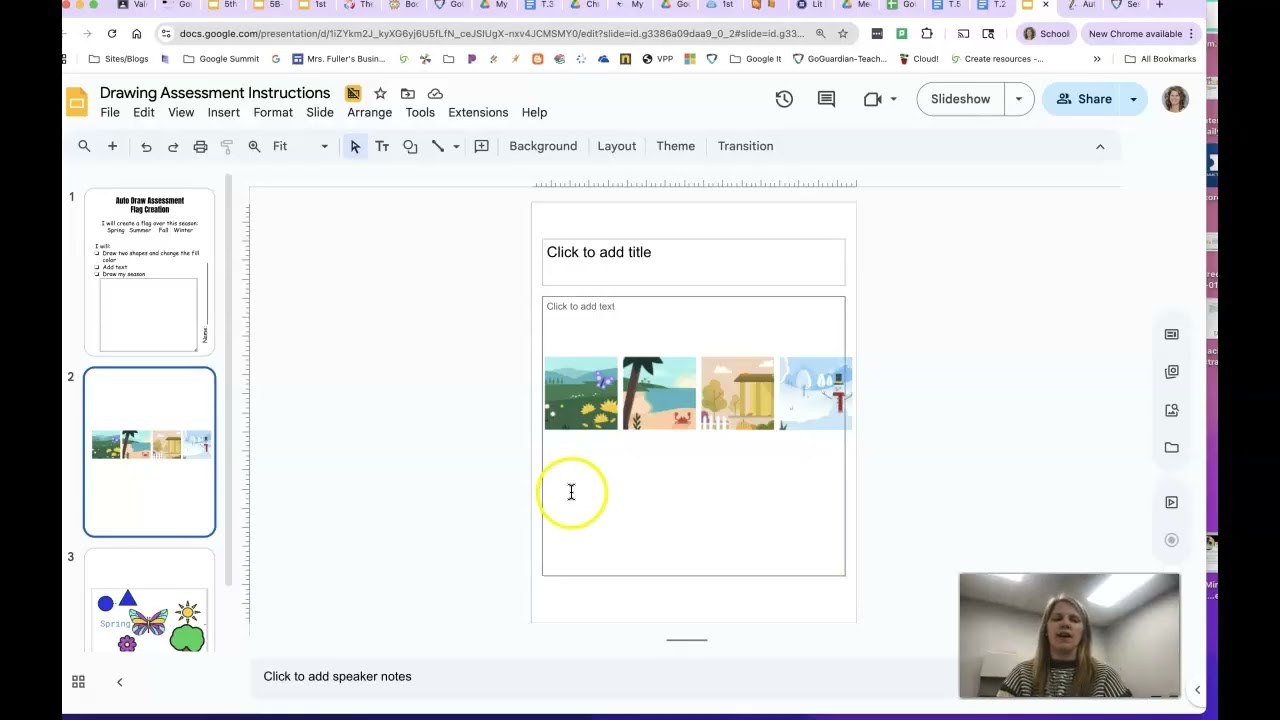Open the File menu
This screenshot has width=1280, height=720.
point(110,112)
